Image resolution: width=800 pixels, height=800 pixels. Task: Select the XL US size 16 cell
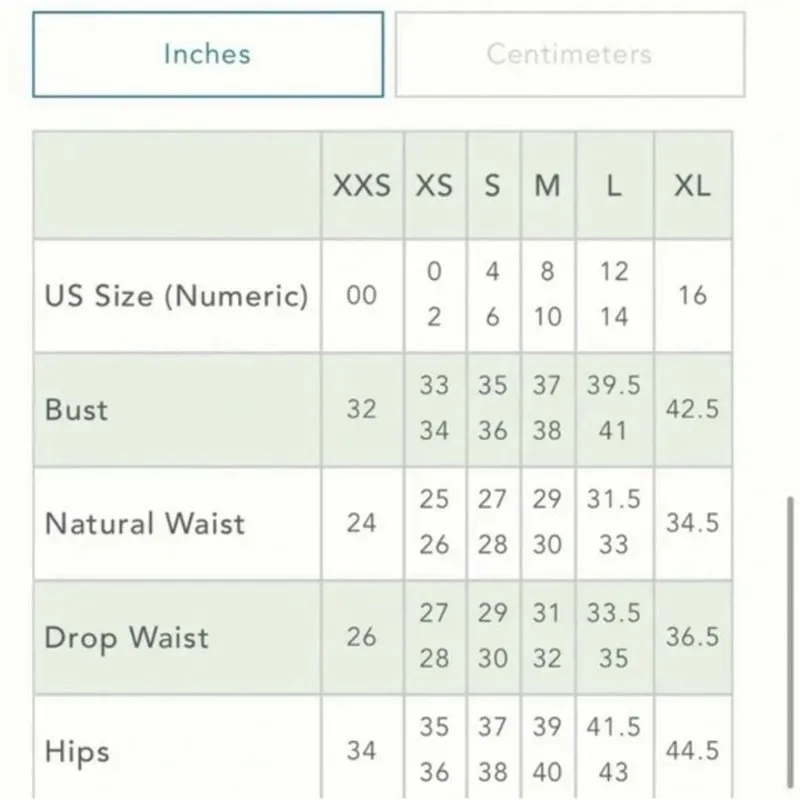[x=692, y=296]
